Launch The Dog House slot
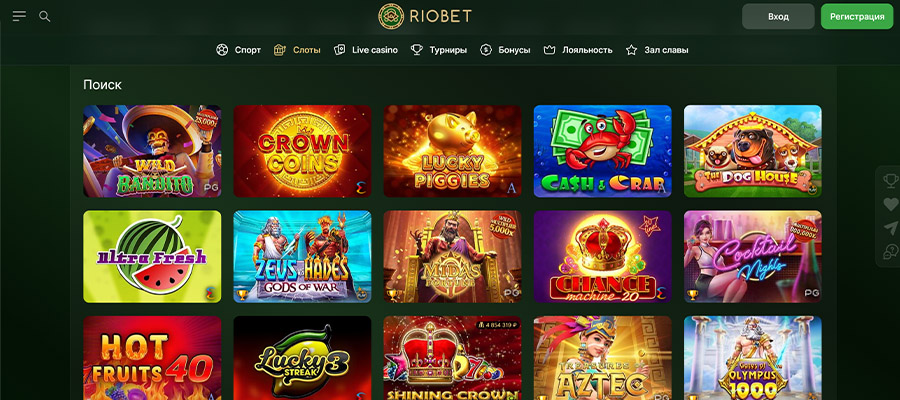The width and height of the screenshot is (900, 400). [x=752, y=151]
